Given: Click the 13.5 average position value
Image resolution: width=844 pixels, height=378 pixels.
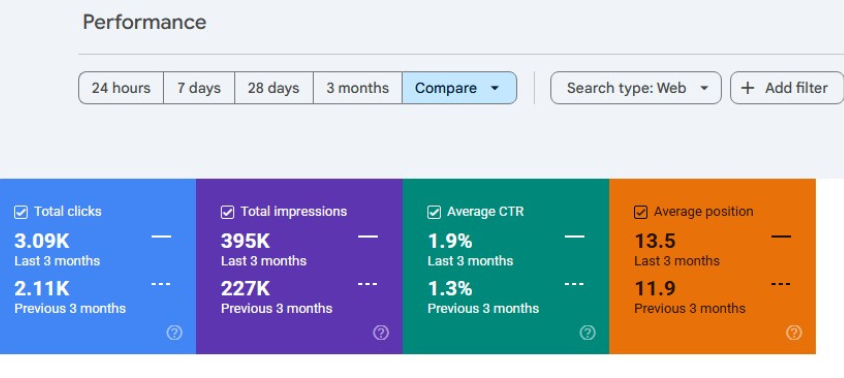Looking at the screenshot, I should (x=655, y=241).
